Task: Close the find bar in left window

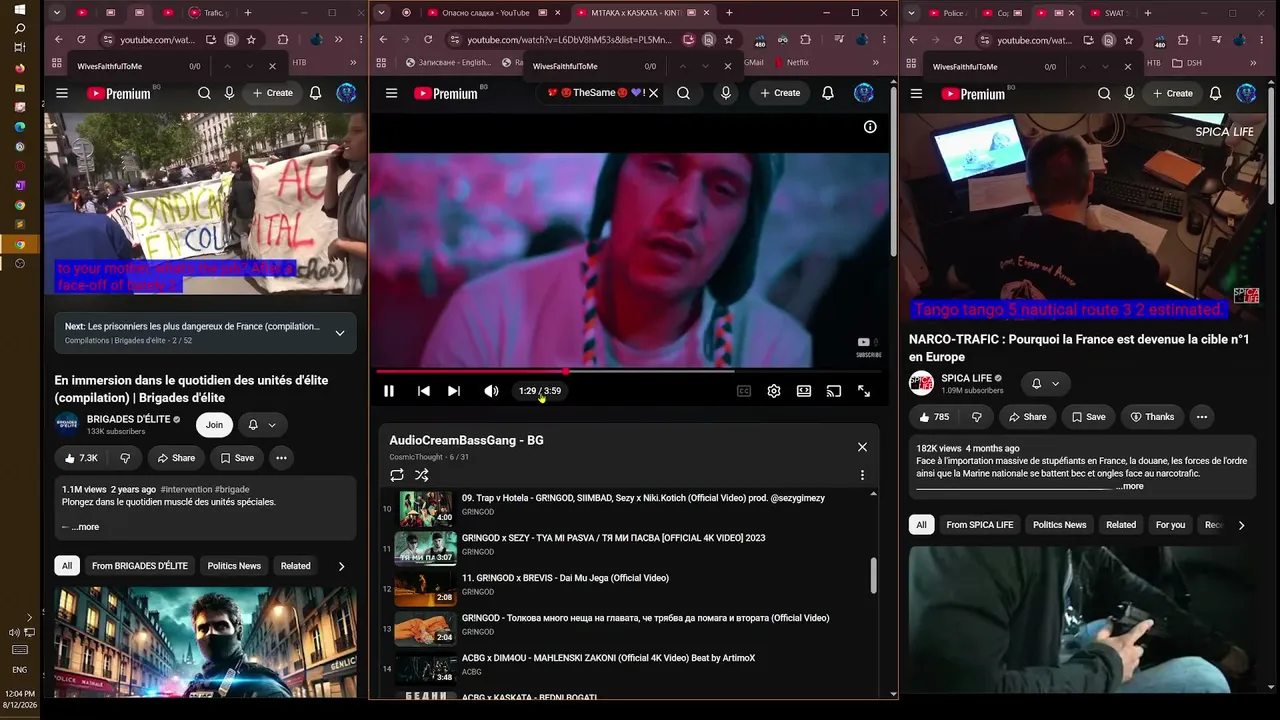Action: [x=272, y=66]
